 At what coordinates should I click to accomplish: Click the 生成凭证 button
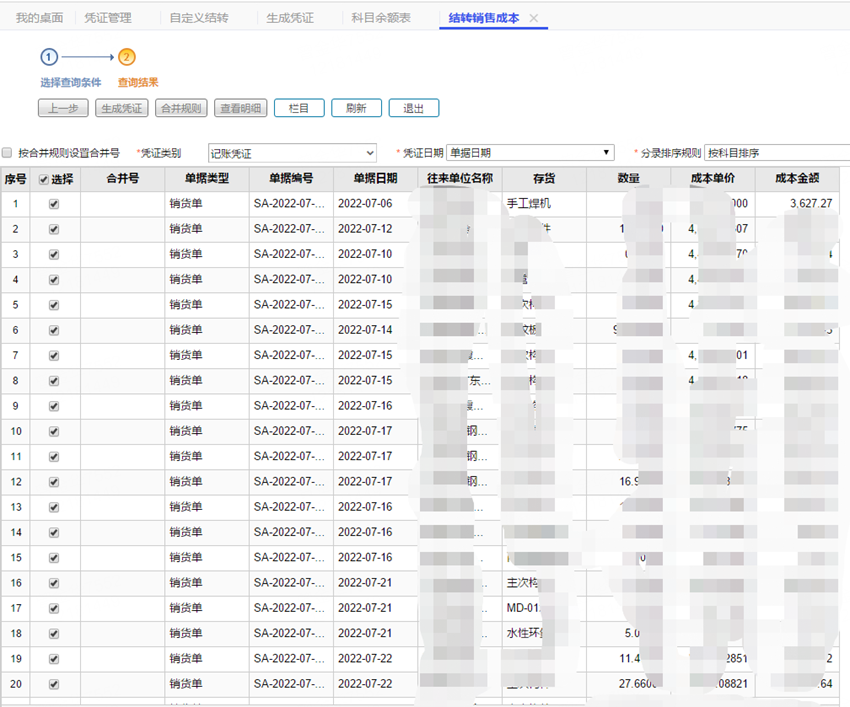[123, 108]
